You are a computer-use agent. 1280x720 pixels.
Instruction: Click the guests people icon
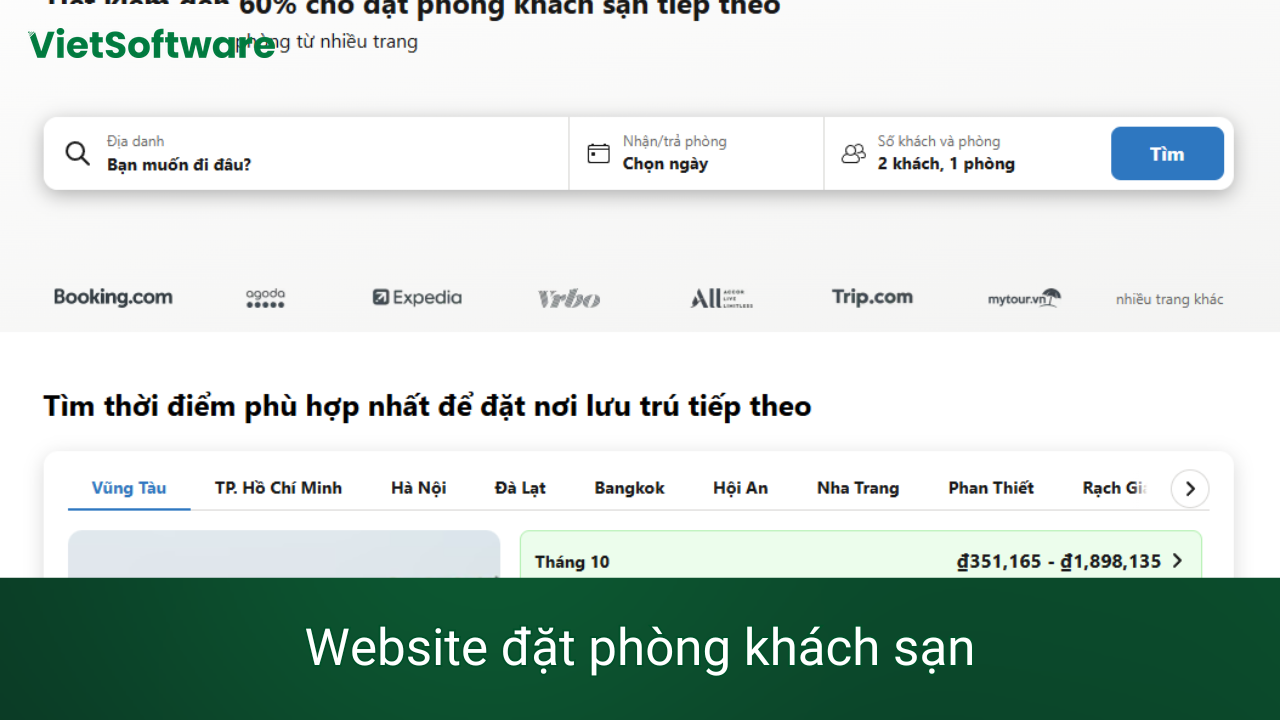[853, 153]
